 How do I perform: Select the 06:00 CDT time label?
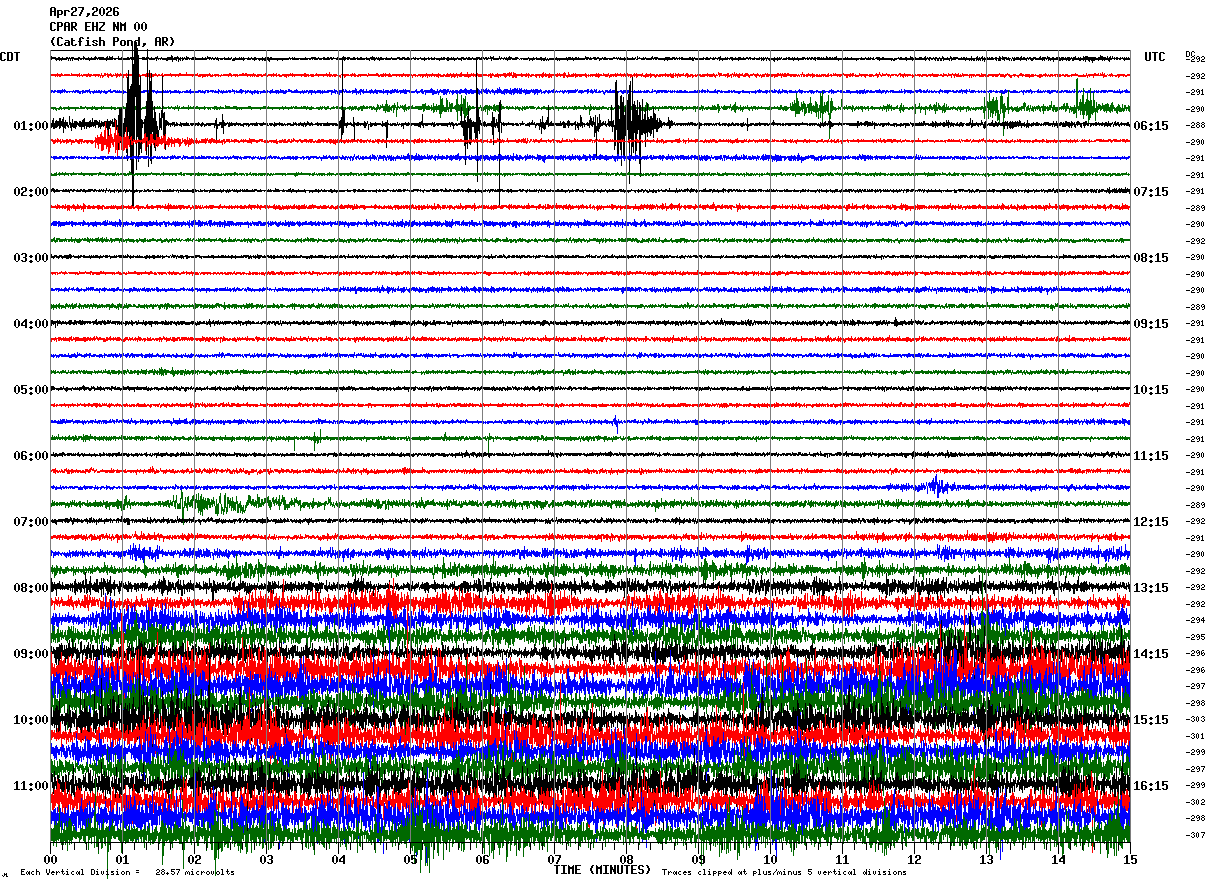(x=31, y=456)
